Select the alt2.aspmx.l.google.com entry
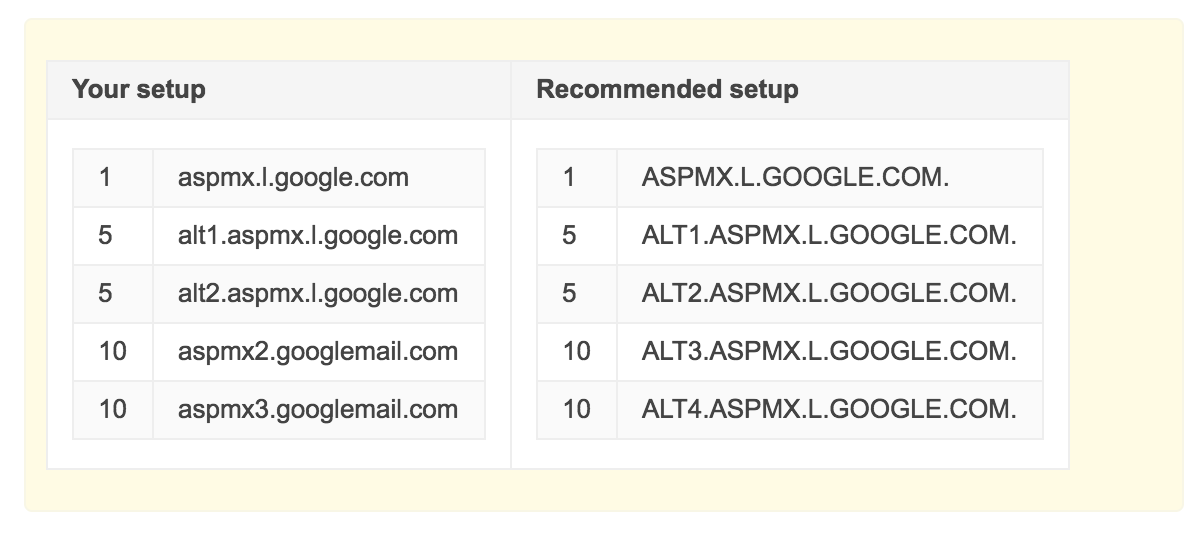This screenshot has width=1204, height=538. pyautogui.click(x=318, y=294)
